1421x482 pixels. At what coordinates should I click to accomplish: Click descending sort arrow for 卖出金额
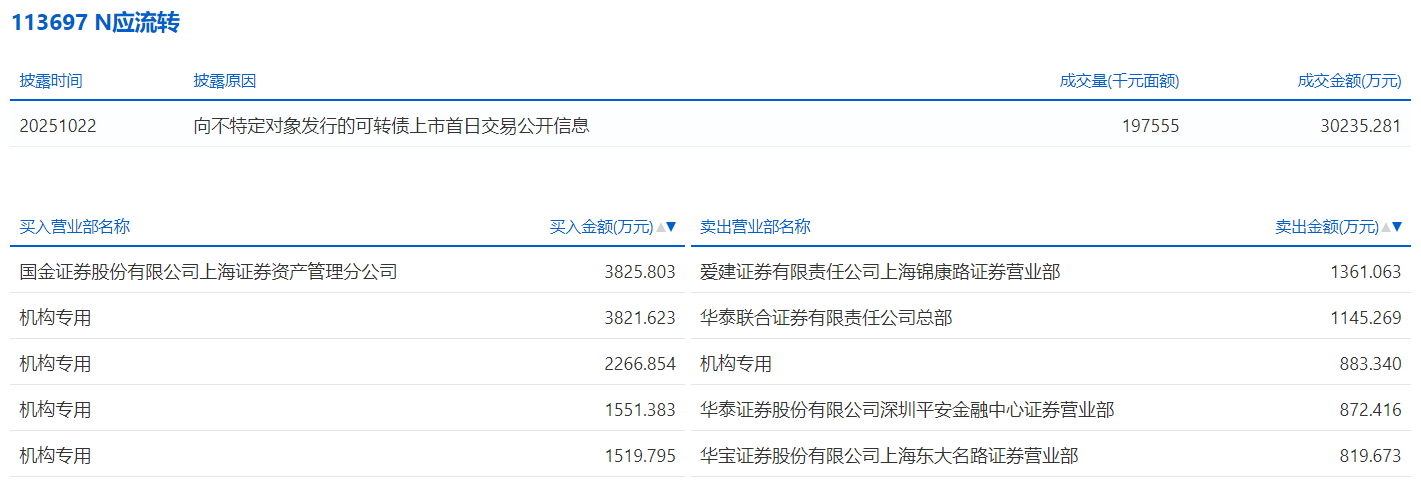(1397, 227)
